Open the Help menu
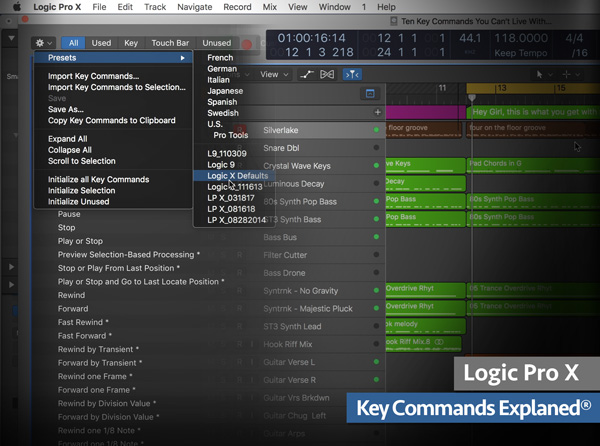 386,7
